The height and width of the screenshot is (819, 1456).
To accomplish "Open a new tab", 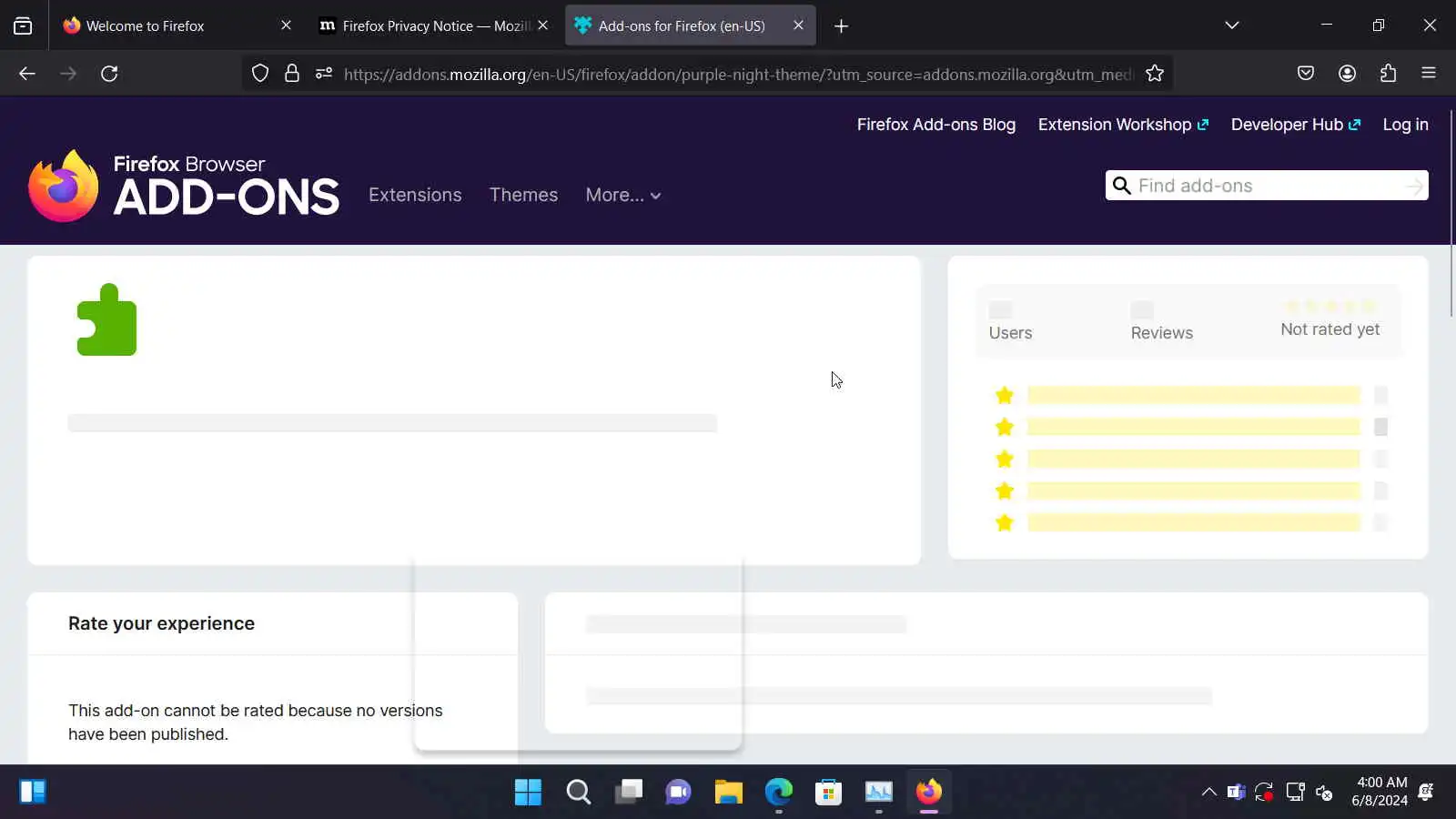I will click(841, 26).
